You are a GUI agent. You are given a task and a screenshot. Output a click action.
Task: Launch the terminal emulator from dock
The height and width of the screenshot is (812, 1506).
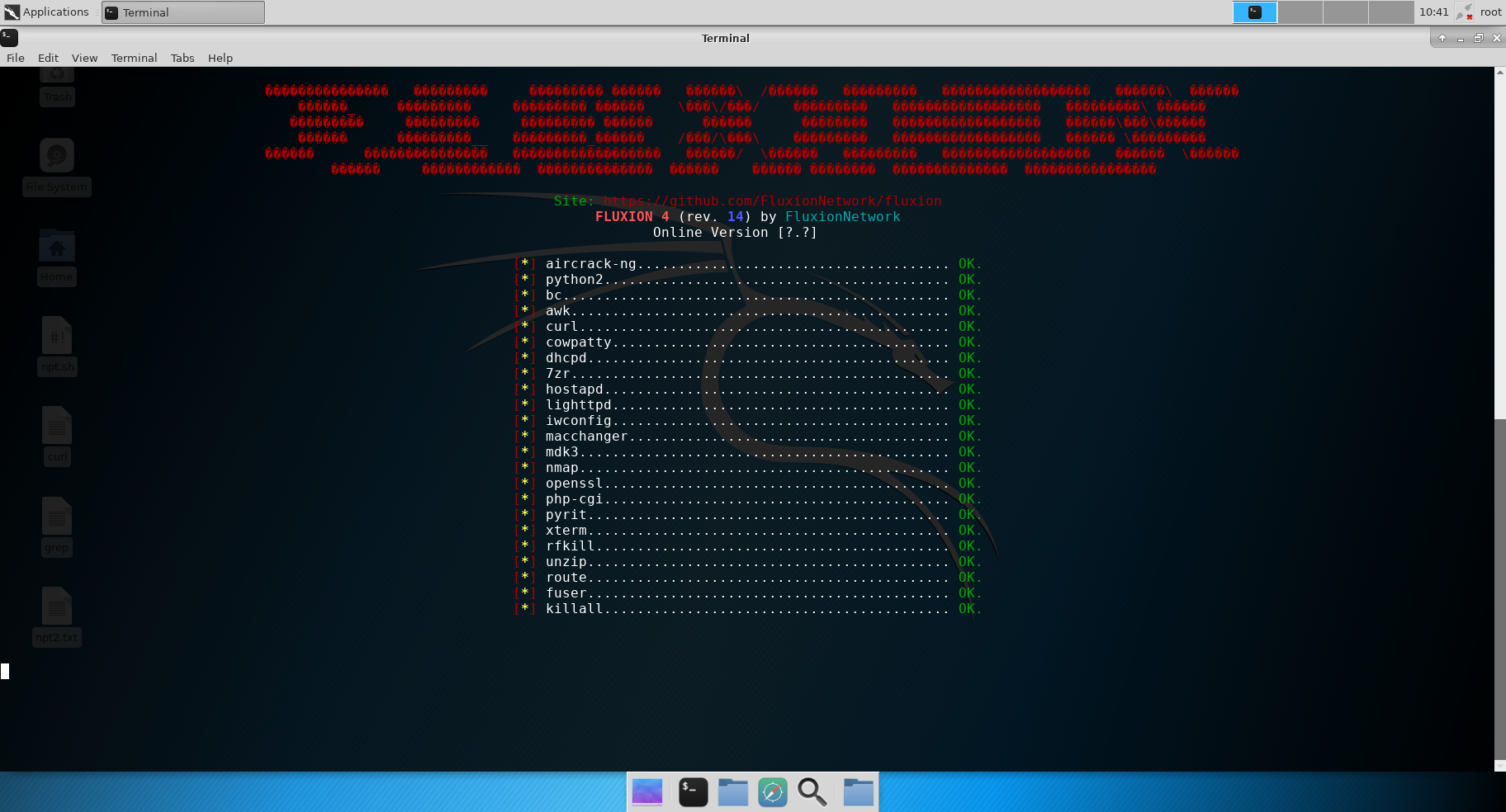pos(693,792)
